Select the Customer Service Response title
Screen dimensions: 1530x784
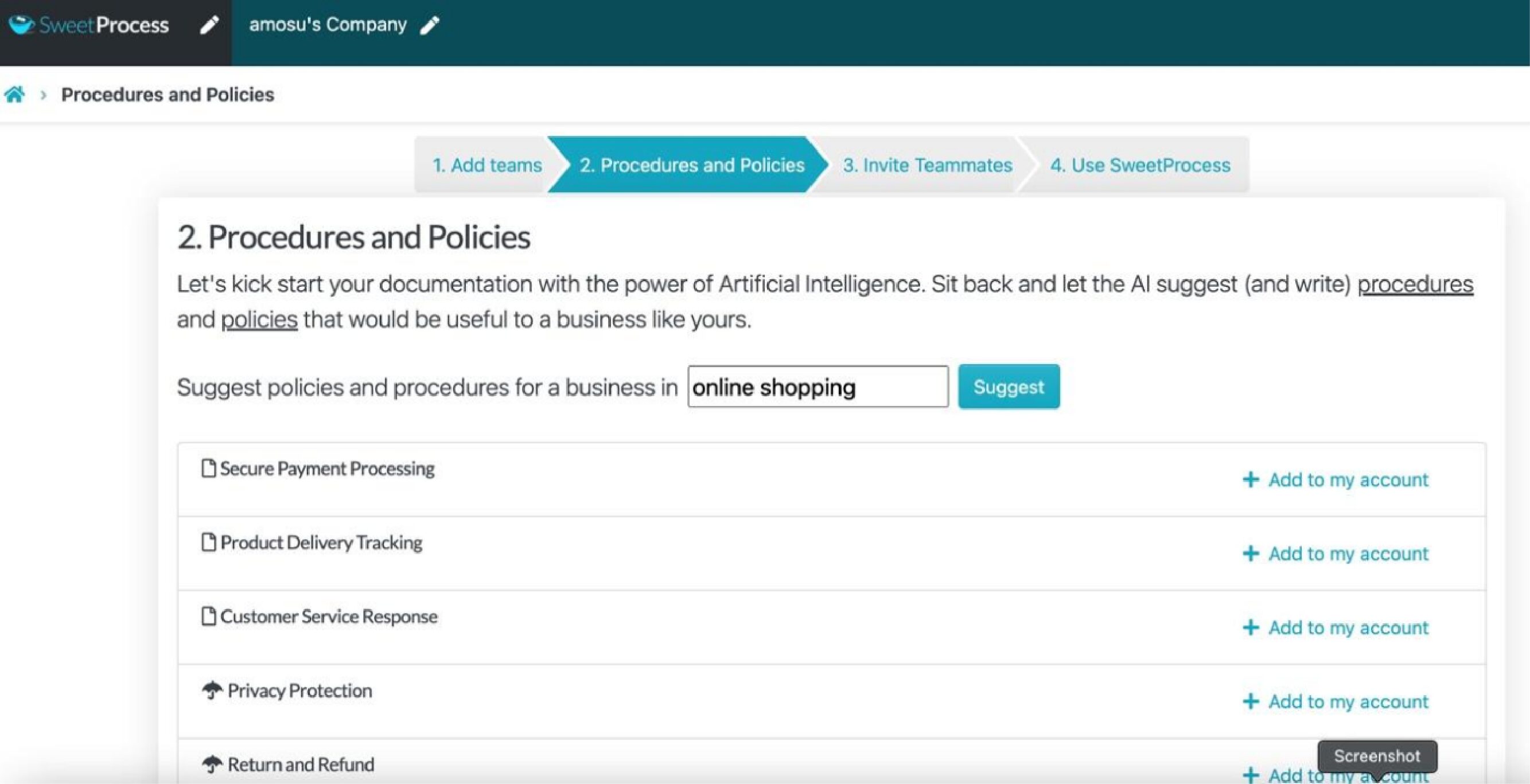tap(329, 617)
